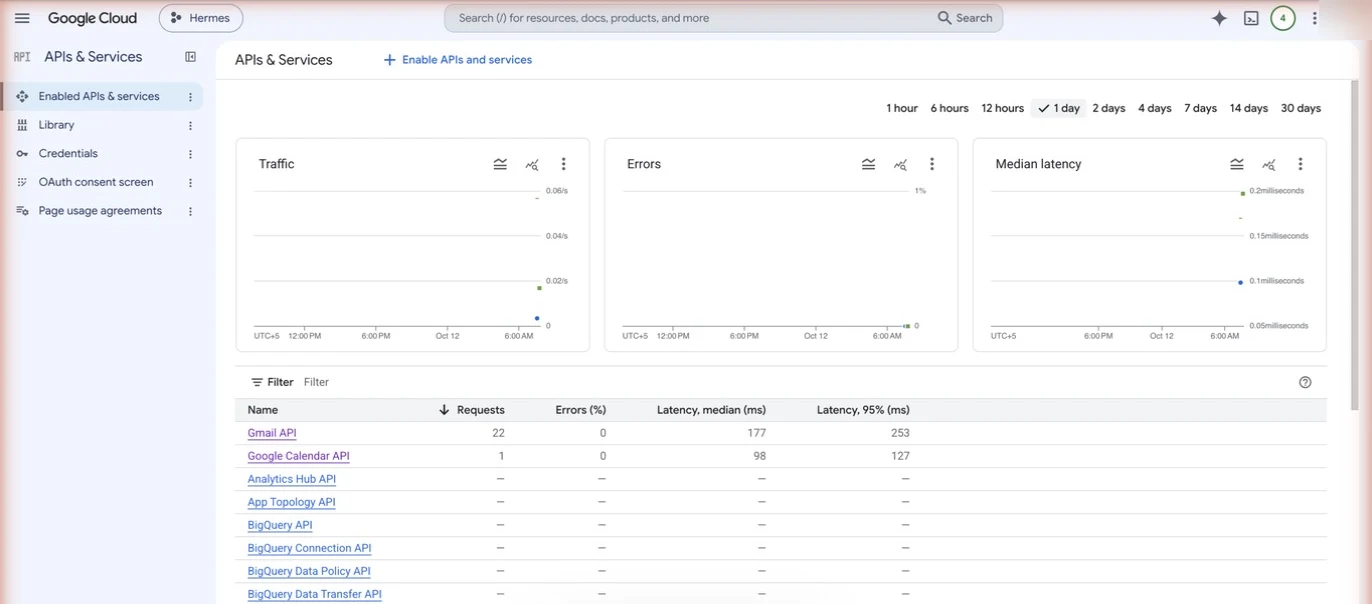The image size is (1372, 604).
Task: Select the 4 days time range
Action: coord(1155,108)
